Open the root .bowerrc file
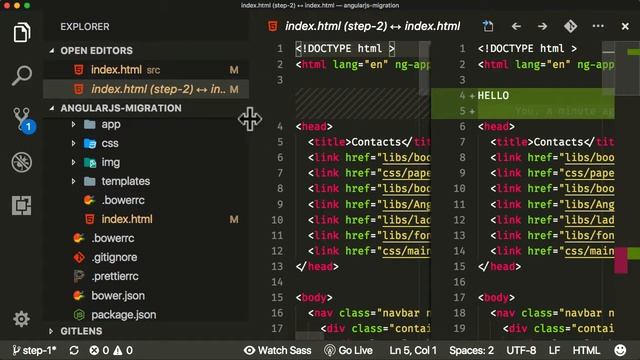640x360 pixels. click(146, 238)
